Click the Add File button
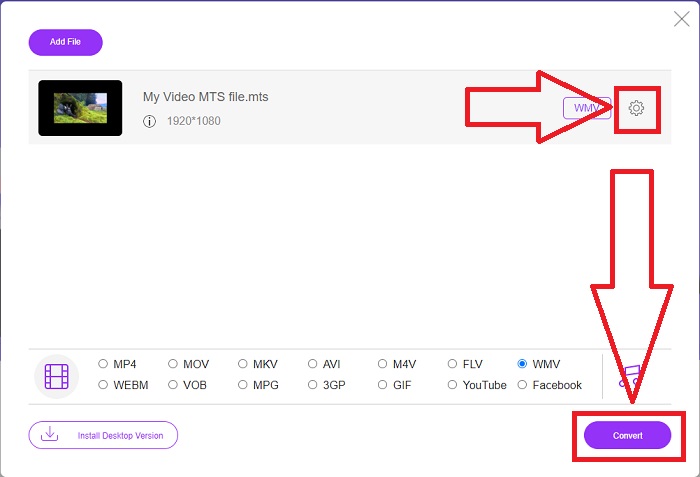This screenshot has height=477, width=700. pos(66,42)
